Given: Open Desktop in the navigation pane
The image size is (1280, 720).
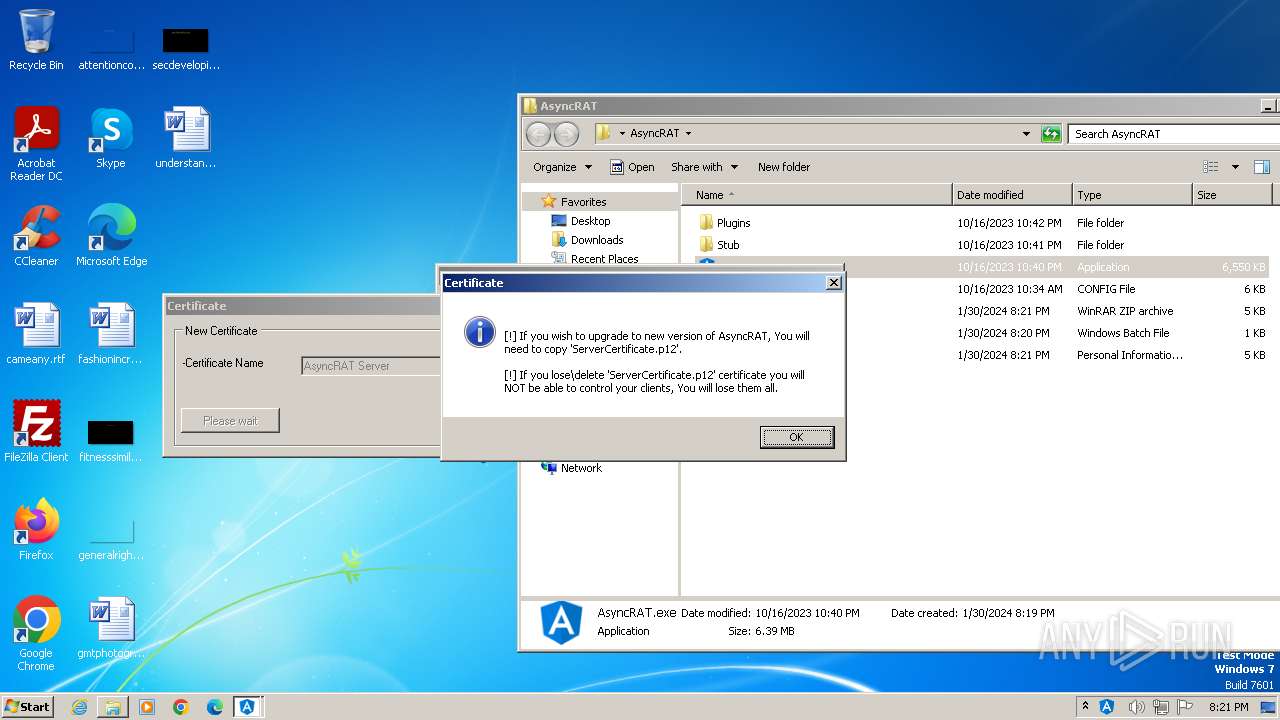Looking at the screenshot, I should pos(590,221).
